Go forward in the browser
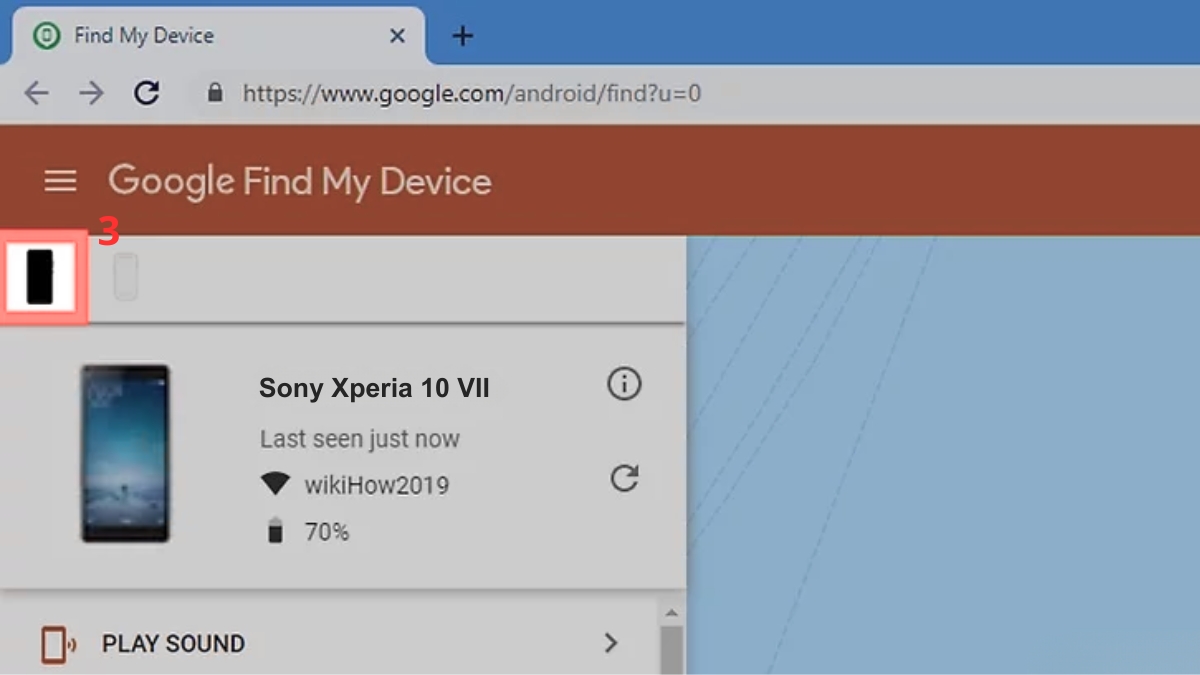The height and width of the screenshot is (675, 1200). [x=92, y=94]
